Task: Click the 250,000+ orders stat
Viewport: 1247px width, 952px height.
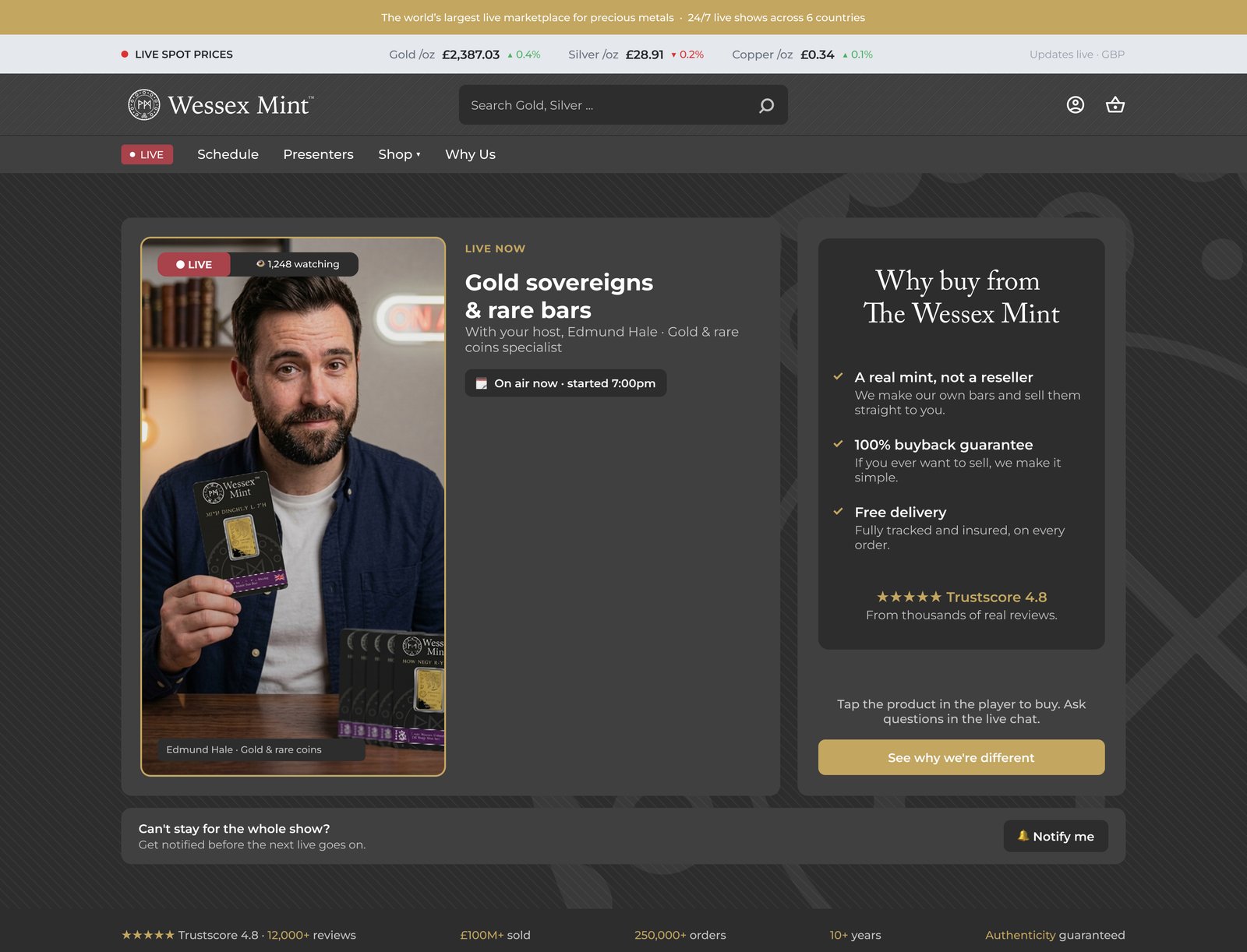Action: [680, 935]
